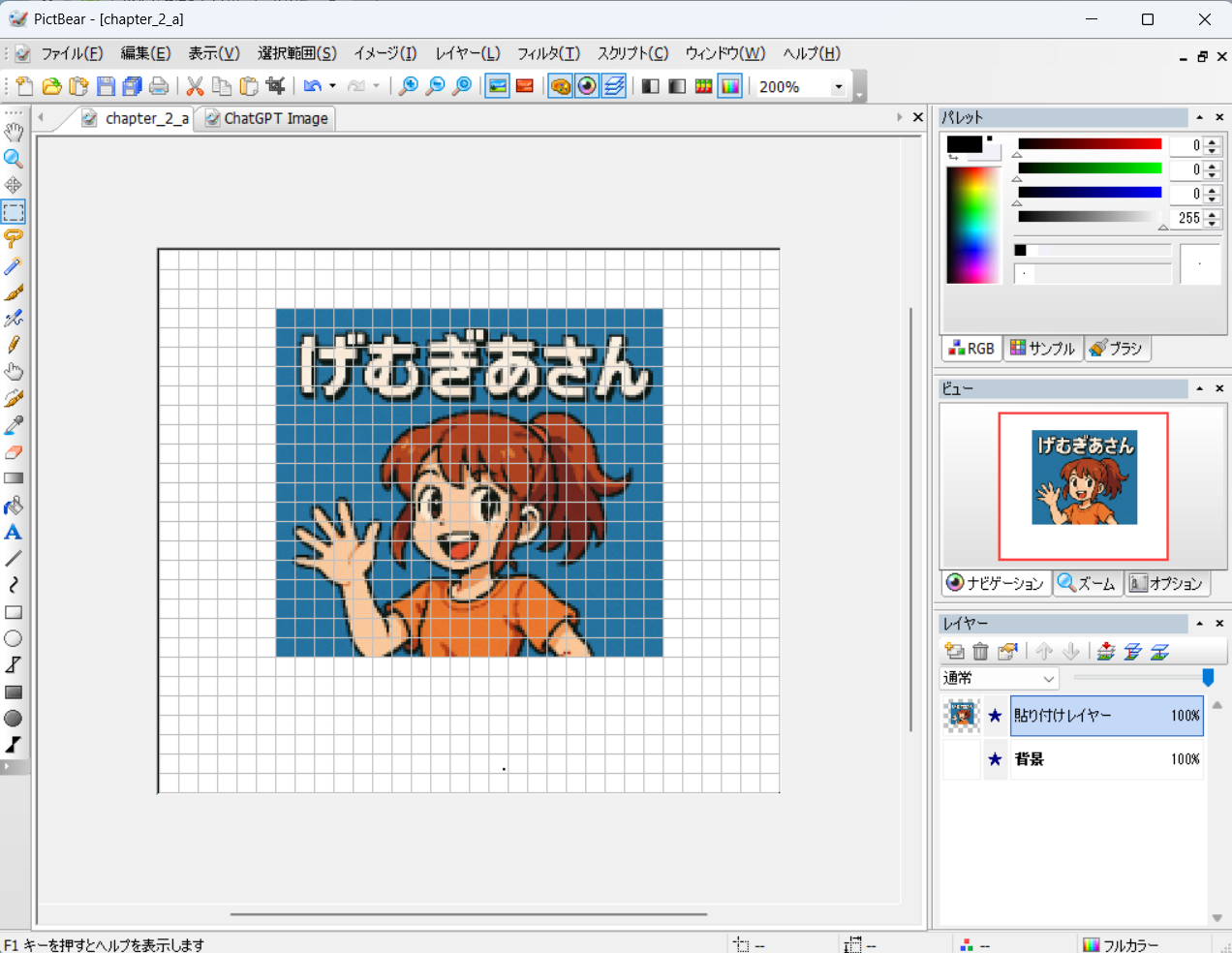
Task: Expand the toolbar overflow arrow
Action: (x=859, y=95)
